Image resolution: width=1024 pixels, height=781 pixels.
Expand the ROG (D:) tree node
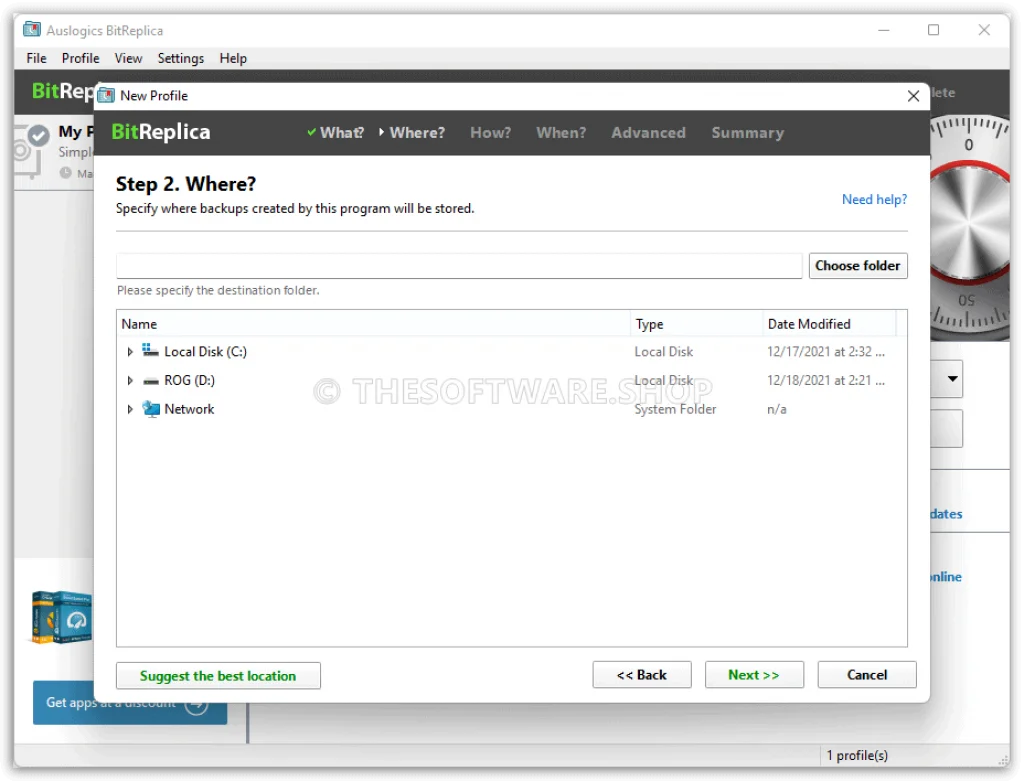130,381
